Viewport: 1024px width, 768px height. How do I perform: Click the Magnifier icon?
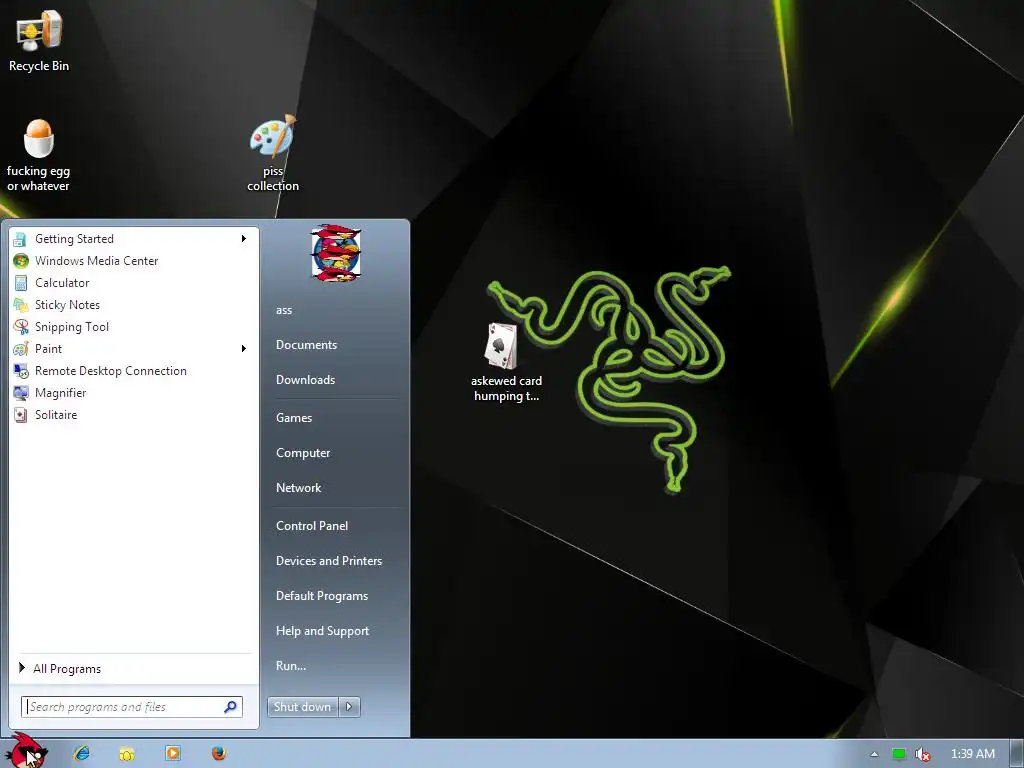pyautogui.click(x=21, y=392)
